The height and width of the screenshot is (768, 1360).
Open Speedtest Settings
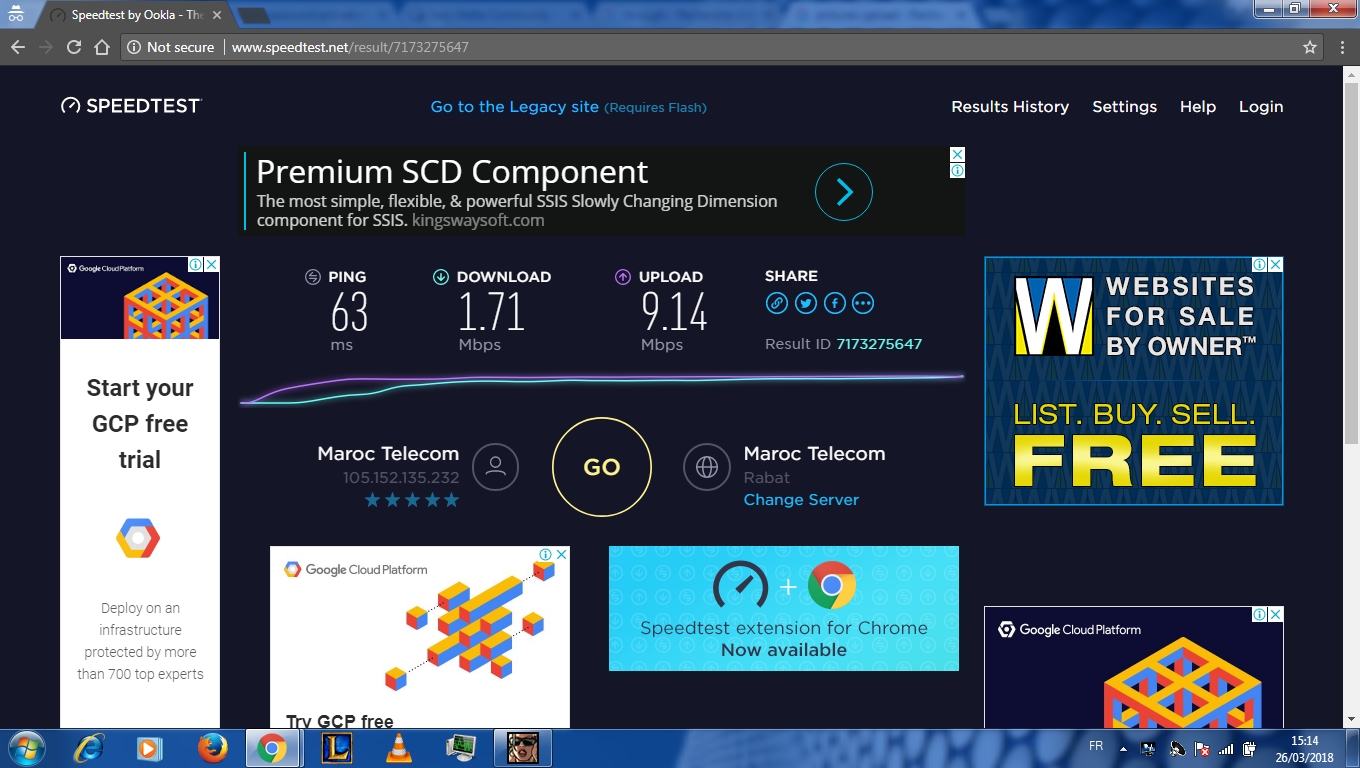pyautogui.click(x=1124, y=107)
